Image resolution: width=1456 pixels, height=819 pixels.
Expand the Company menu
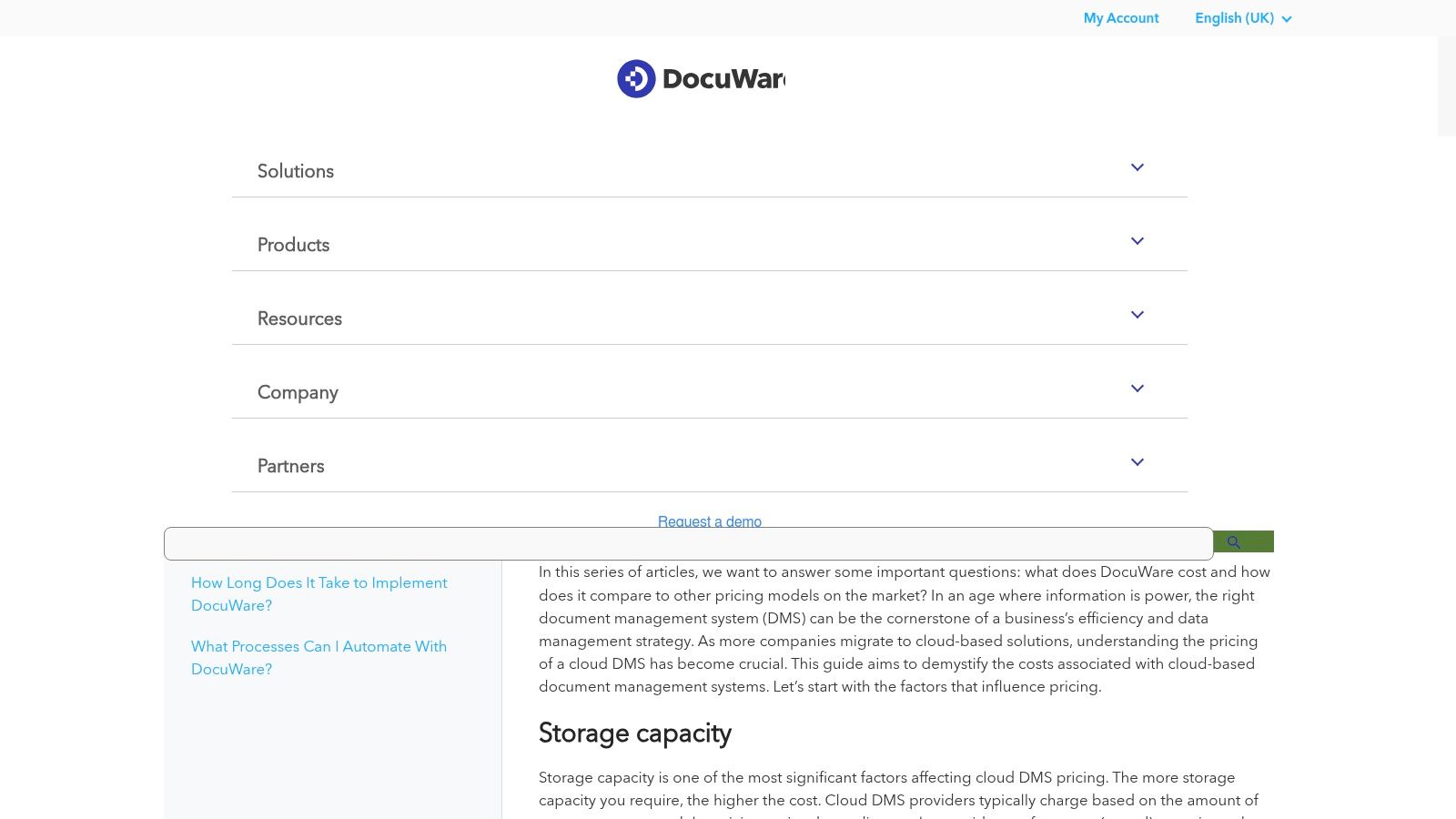point(1137,389)
